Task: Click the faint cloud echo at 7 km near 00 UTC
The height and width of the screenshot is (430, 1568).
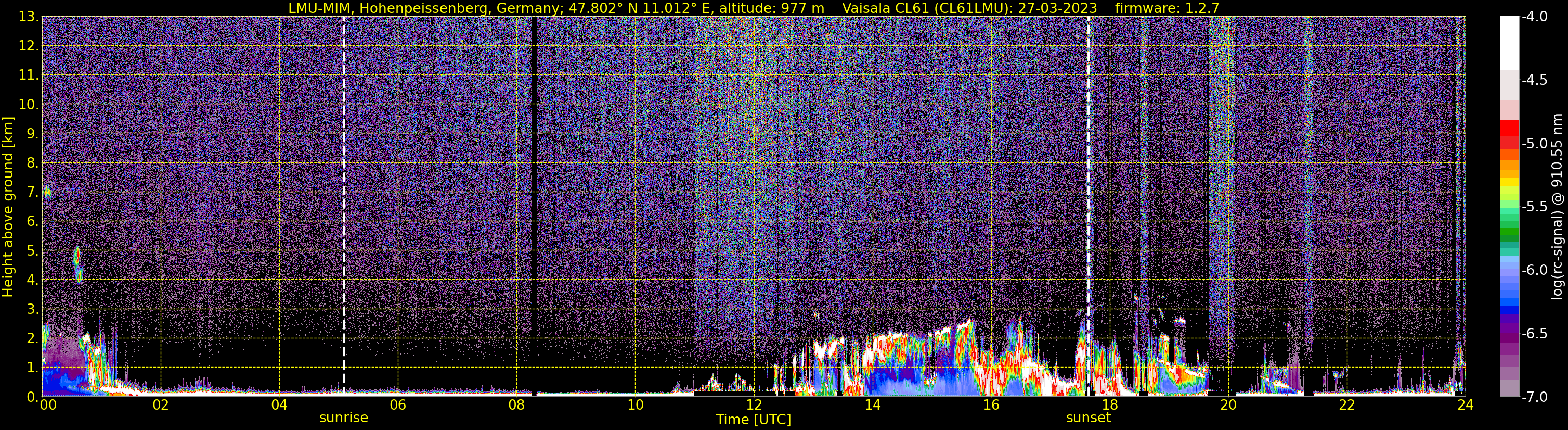Action: coord(47,192)
